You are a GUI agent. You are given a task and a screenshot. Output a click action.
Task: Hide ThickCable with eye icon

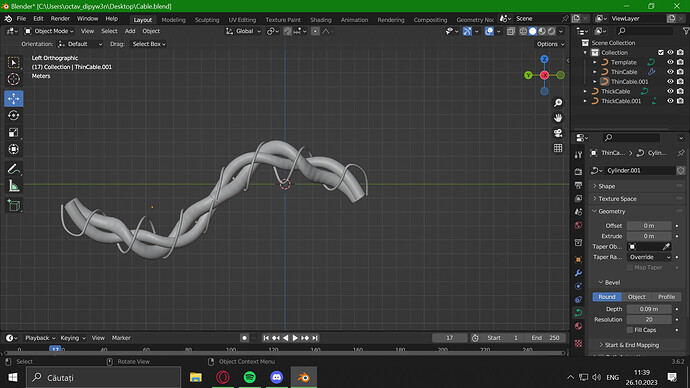pos(670,91)
